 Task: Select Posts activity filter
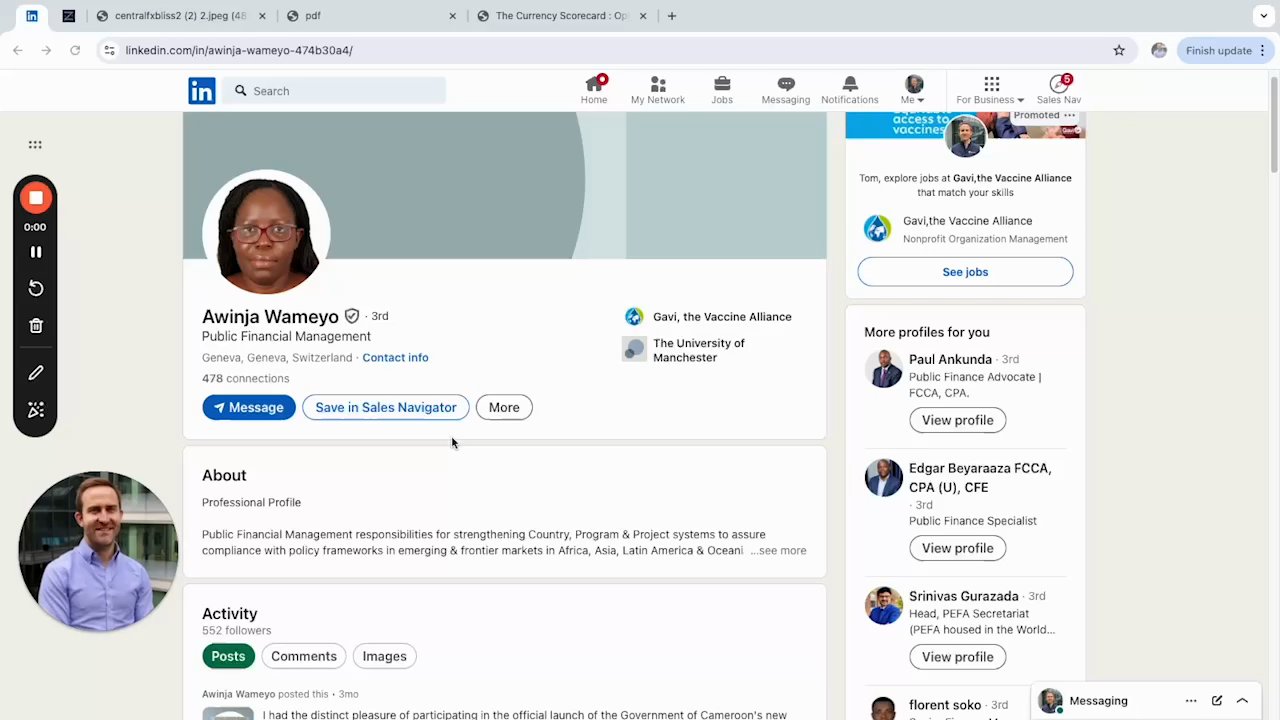pos(228,656)
